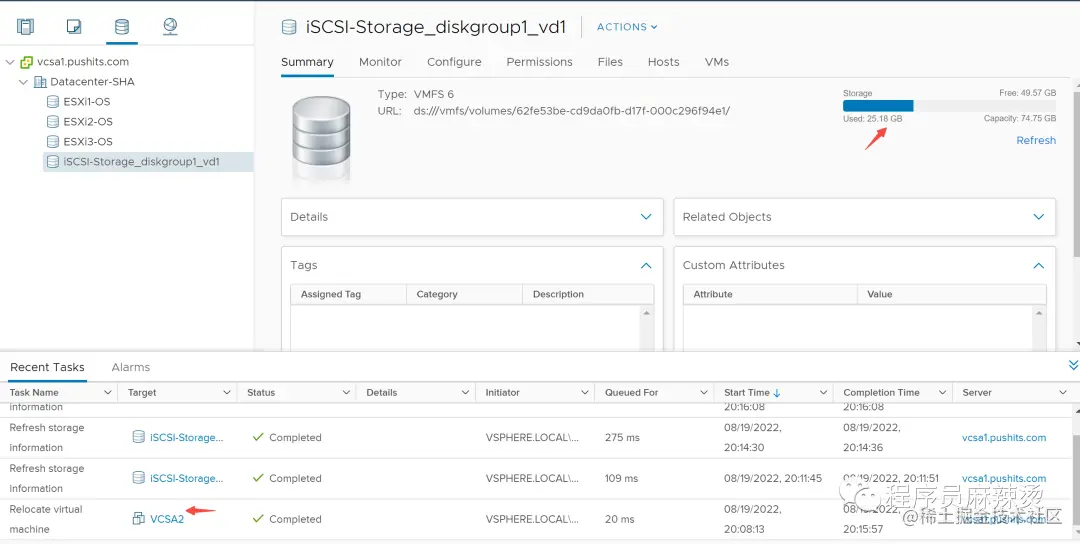Image resolution: width=1080 pixels, height=544 pixels.
Task: Click the Refresh storage link
Action: click(x=1036, y=140)
